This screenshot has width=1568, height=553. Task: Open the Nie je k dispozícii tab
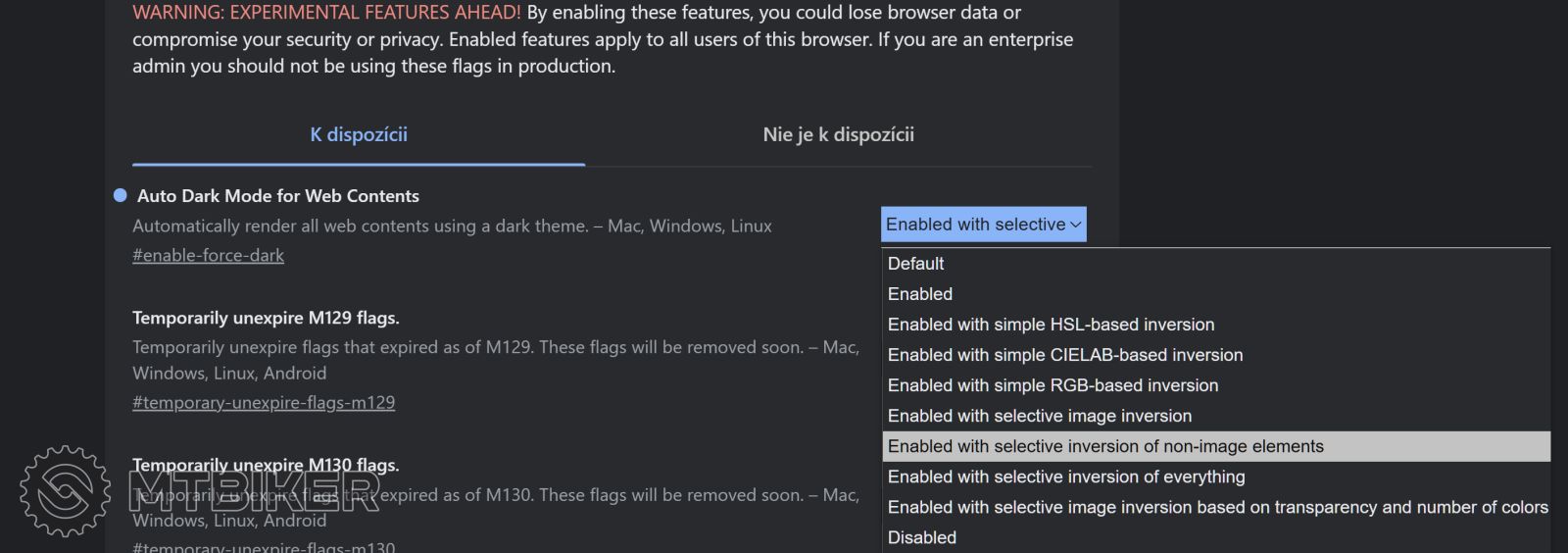click(x=838, y=135)
